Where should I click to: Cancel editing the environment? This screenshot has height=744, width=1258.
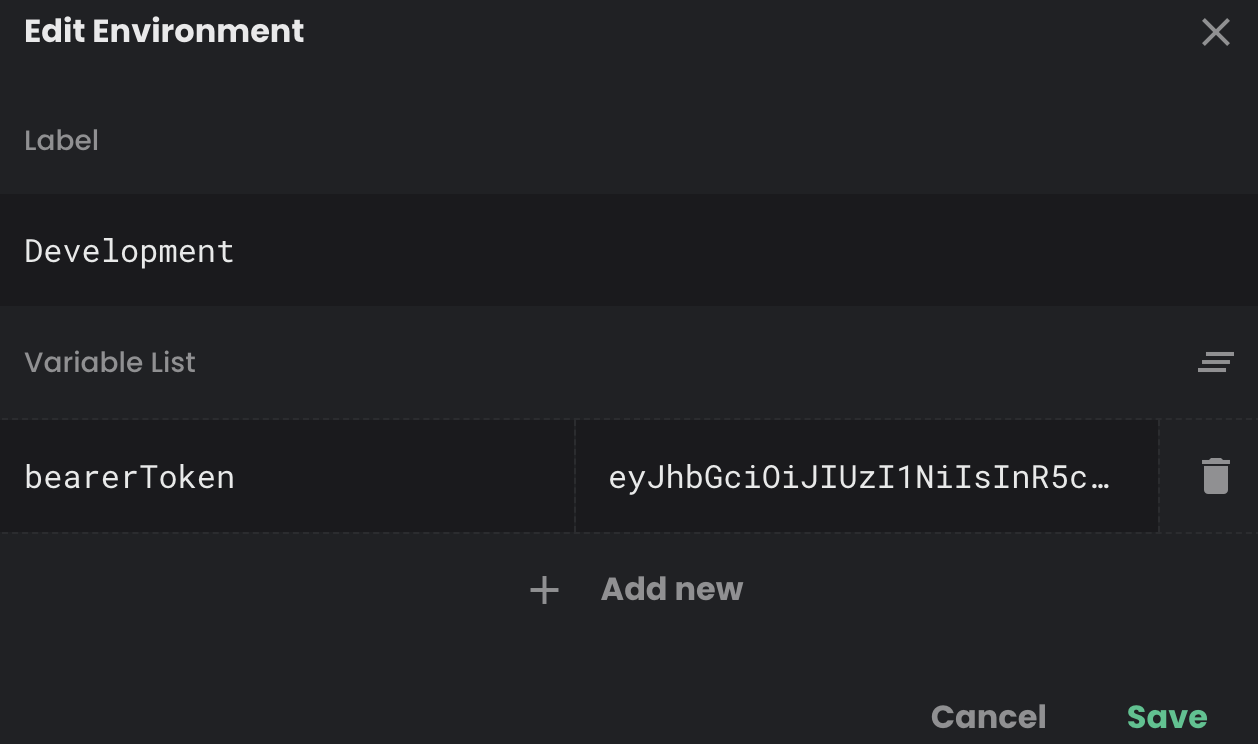[988, 716]
